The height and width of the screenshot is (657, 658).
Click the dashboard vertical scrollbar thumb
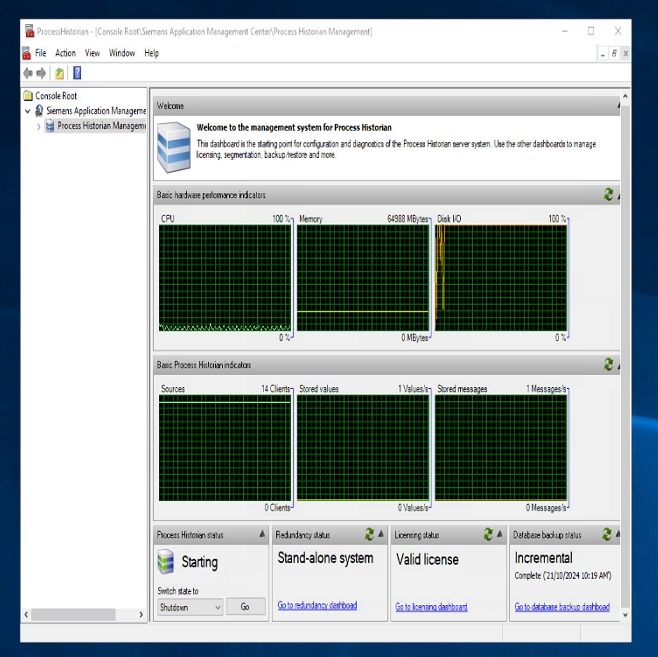click(625, 355)
